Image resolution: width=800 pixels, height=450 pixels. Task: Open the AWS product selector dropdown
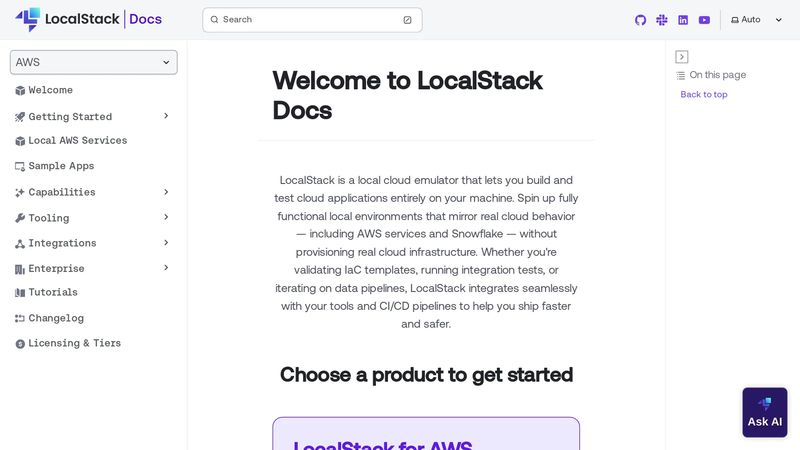(94, 62)
